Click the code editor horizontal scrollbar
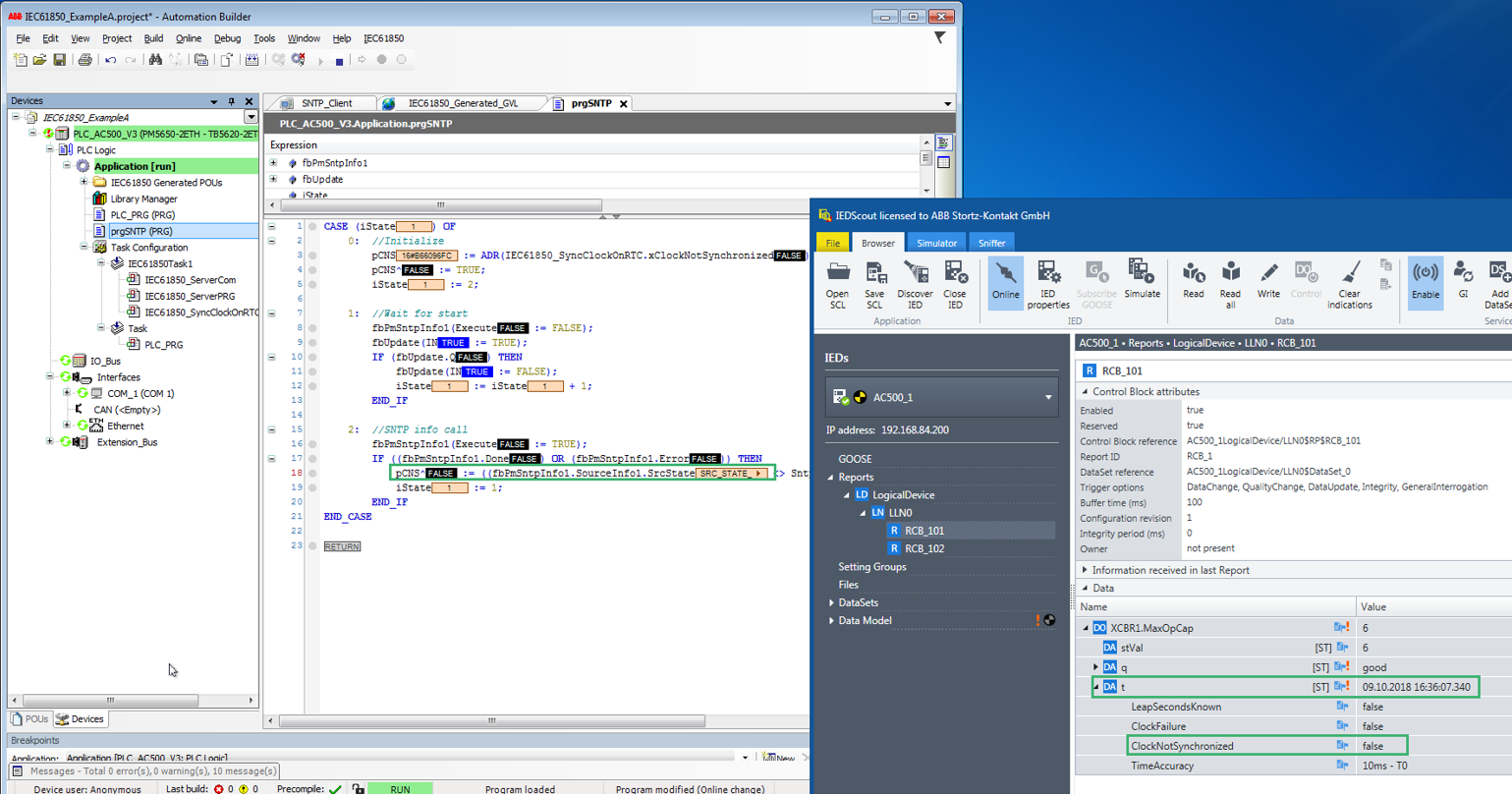The height and width of the screenshot is (796, 1512). pos(491,720)
